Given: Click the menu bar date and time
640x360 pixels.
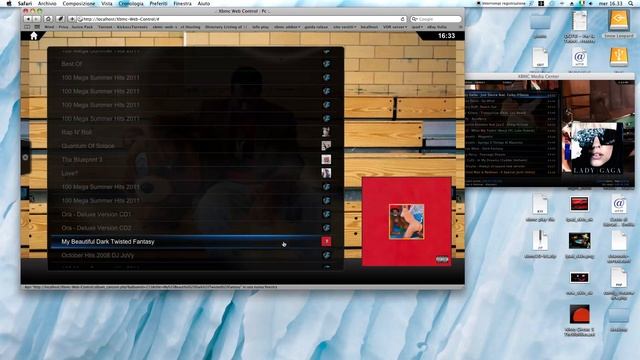Looking at the screenshot, I should pyautogui.click(x=610, y=3).
